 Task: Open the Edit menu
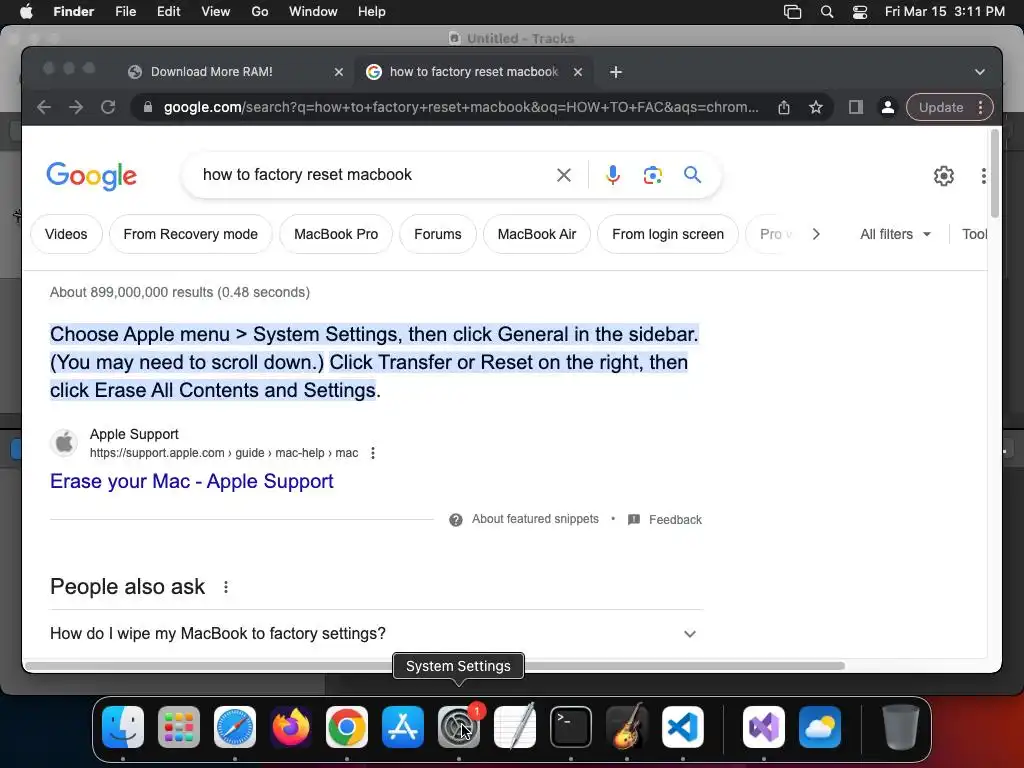click(168, 12)
